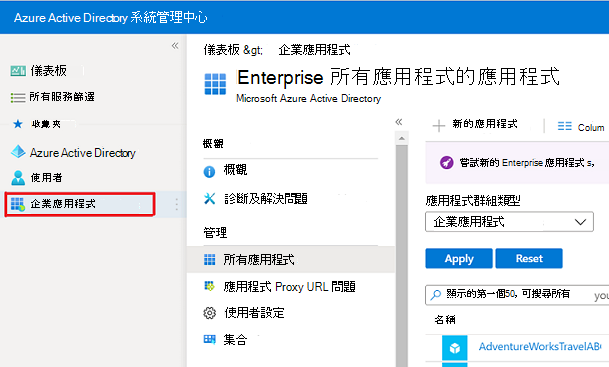The width and height of the screenshot is (609, 367).
Task: Click the 使用者設定 gear icon
Action: tap(209, 313)
